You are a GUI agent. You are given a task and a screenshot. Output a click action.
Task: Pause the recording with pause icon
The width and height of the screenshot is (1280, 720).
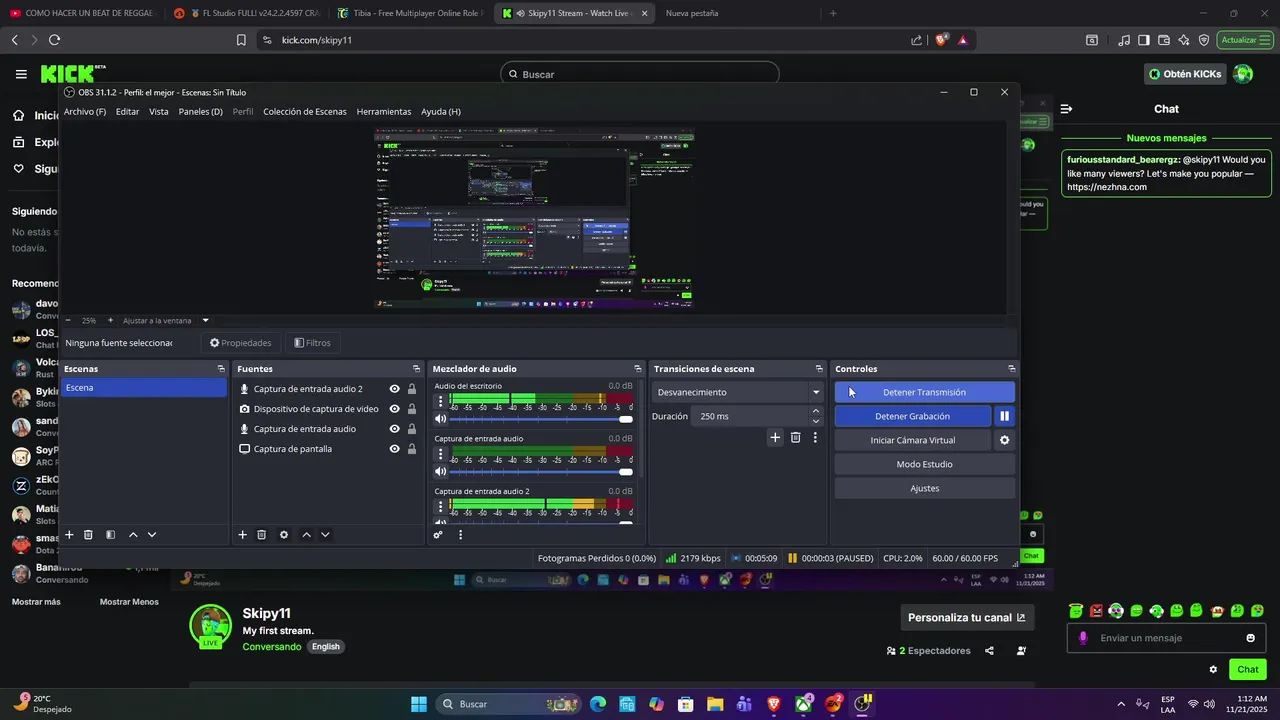pos(1005,416)
